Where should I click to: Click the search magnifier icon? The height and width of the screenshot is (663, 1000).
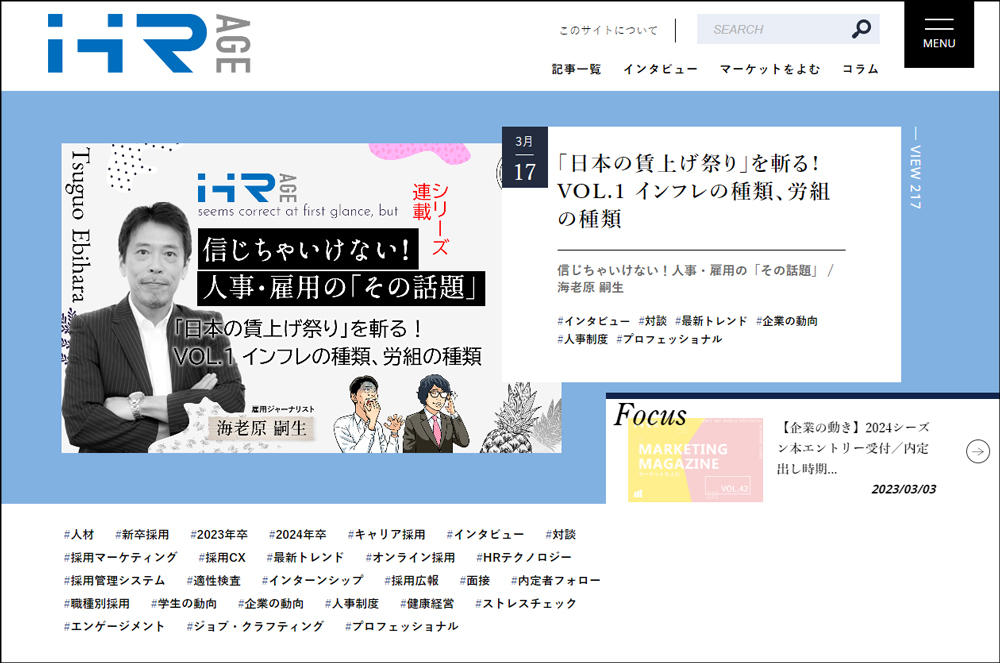point(861,29)
